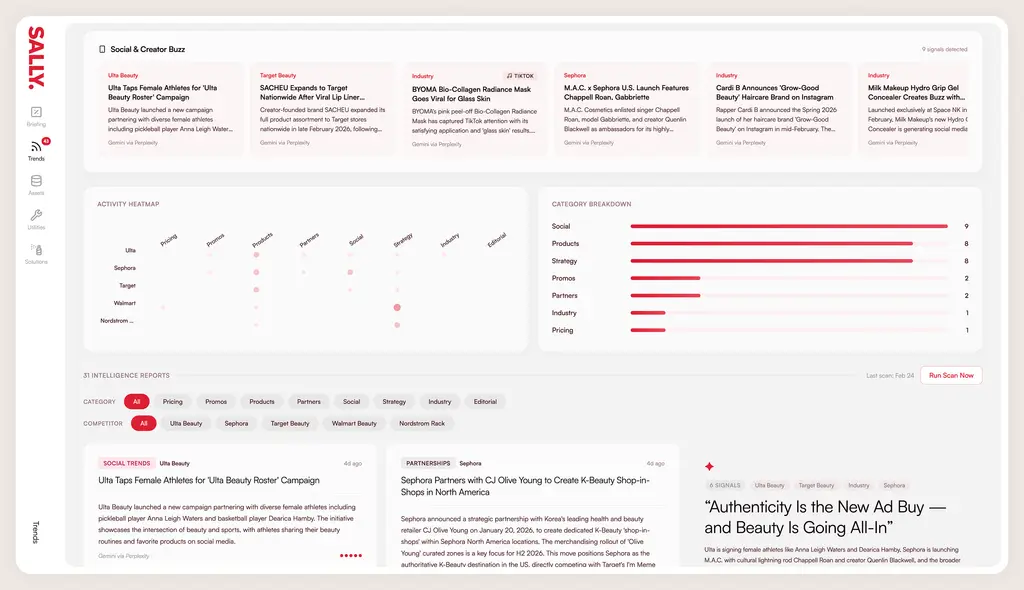This screenshot has height=590, width=1024.
Task: Open M.A.C. x Sephora U.S. Launch card
Action: tap(627, 109)
